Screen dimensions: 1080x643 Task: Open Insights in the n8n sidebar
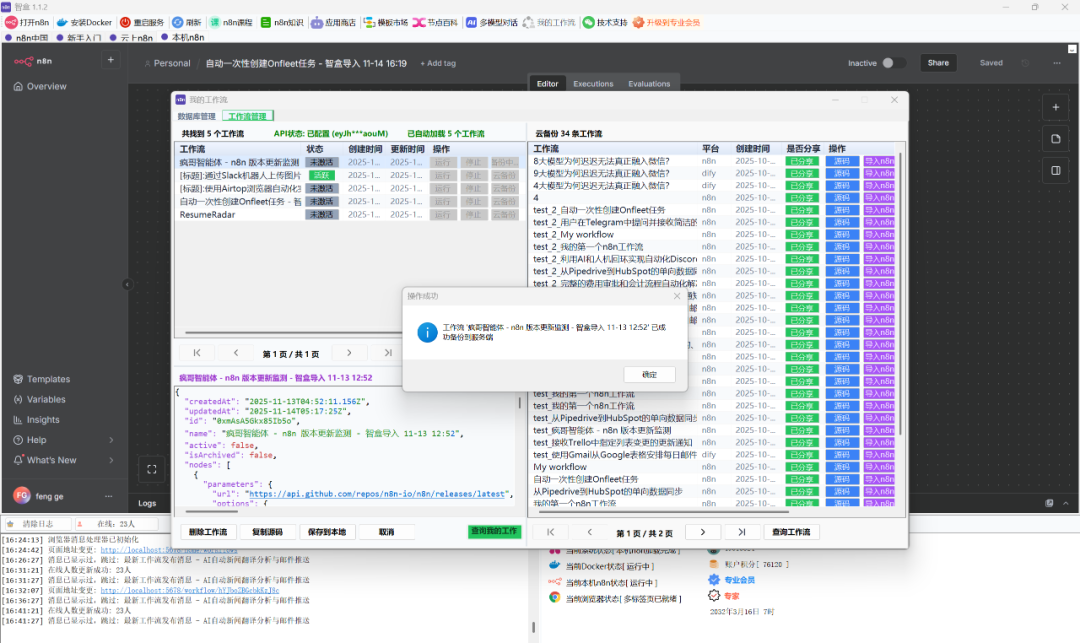click(x=36, y=419)
